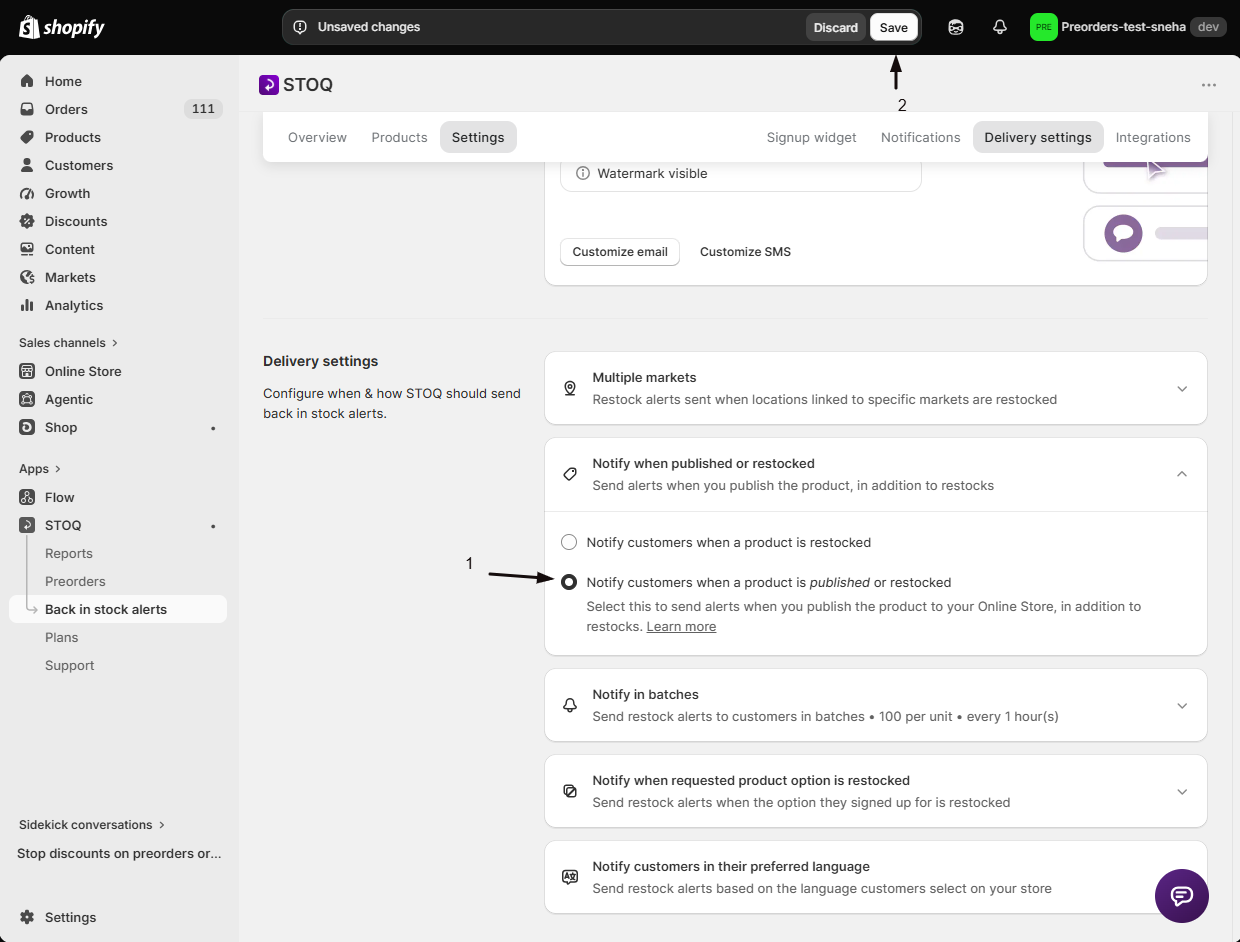Expand Notify when requested product option section

point(1182,791)
